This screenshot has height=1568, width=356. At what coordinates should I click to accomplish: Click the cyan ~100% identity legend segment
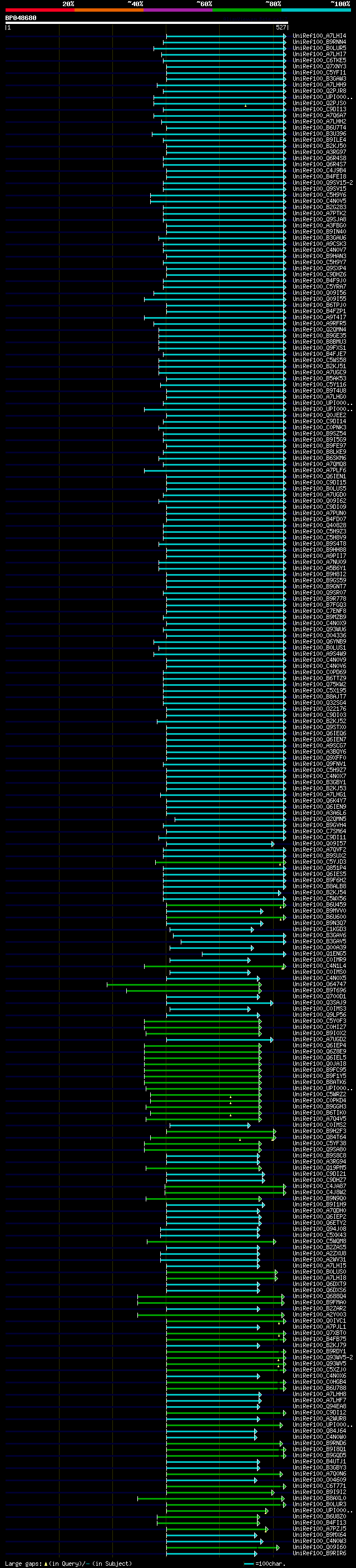coord(317,11)
